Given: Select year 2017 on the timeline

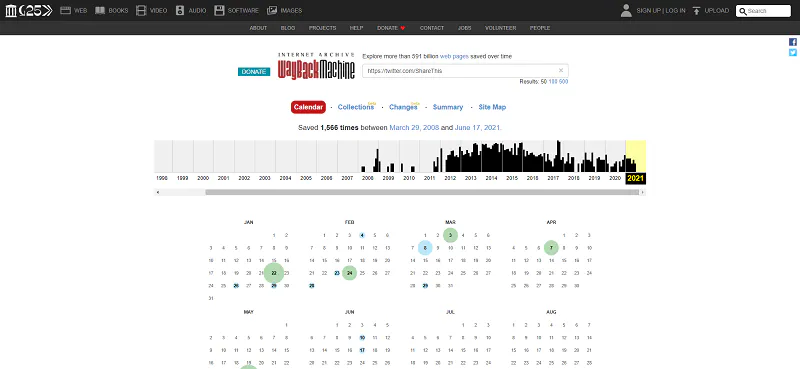Looking at the screenshot, I should click(553, 178).
